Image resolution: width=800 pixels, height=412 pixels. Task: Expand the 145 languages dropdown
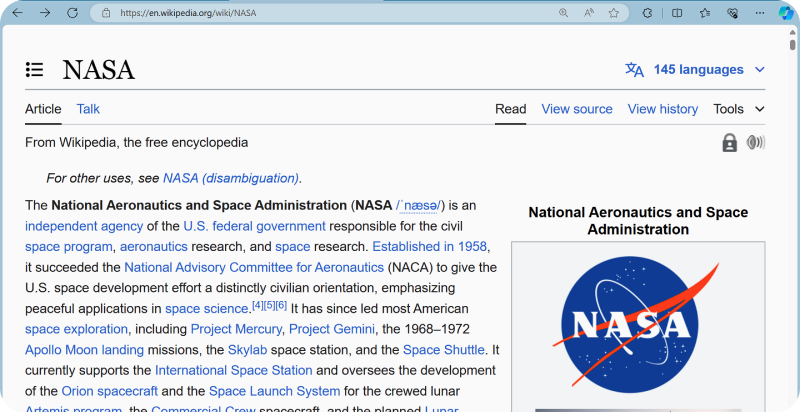[695, 70]
